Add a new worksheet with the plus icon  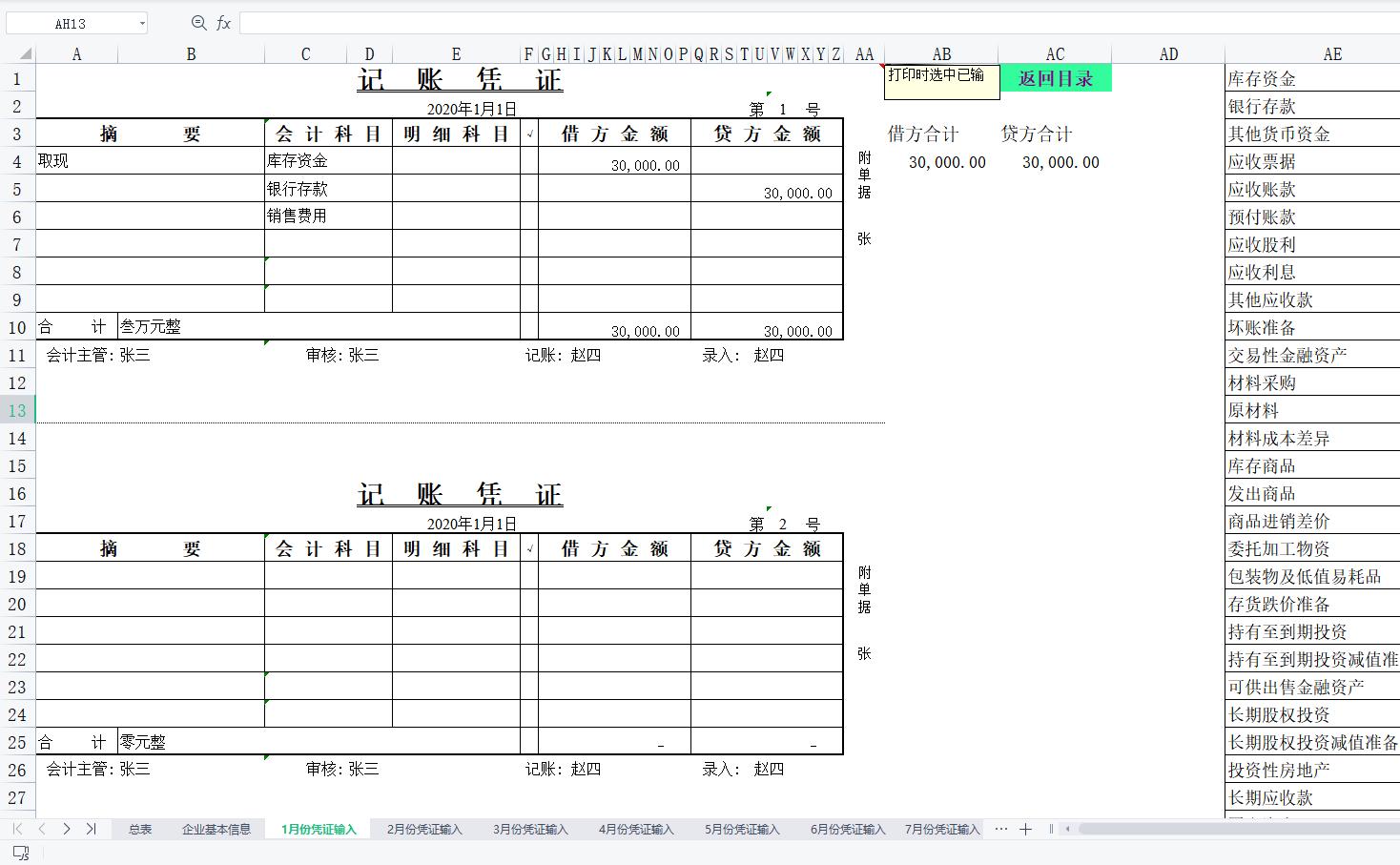point(1026,829)
